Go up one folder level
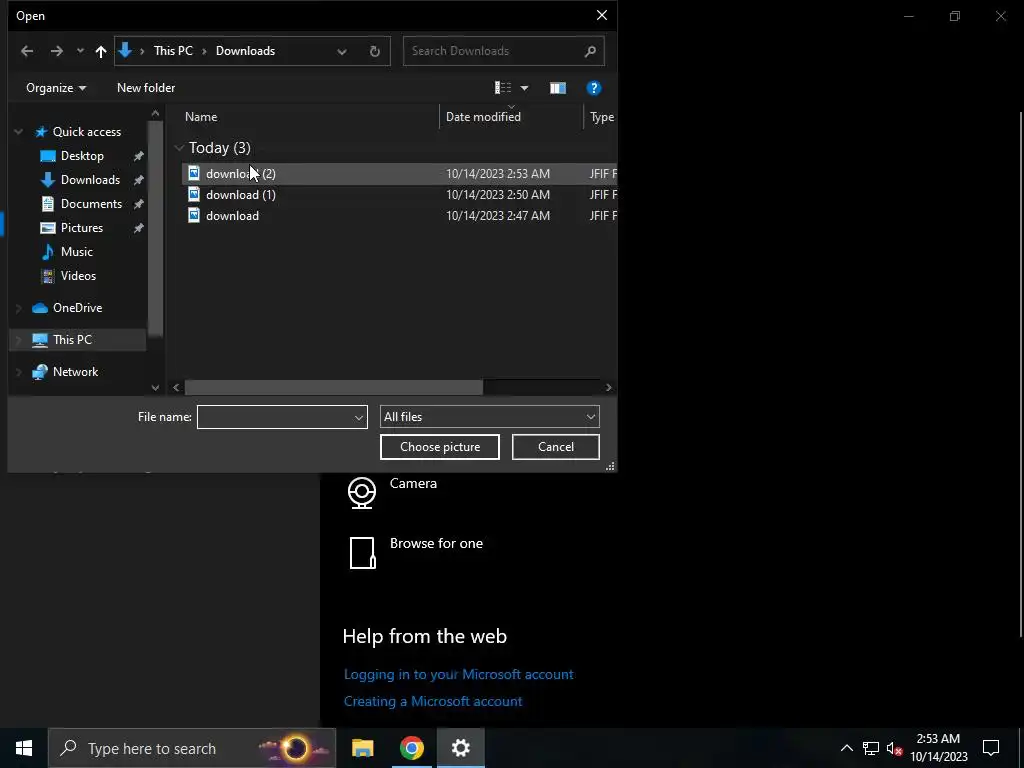 pos(101,51)
